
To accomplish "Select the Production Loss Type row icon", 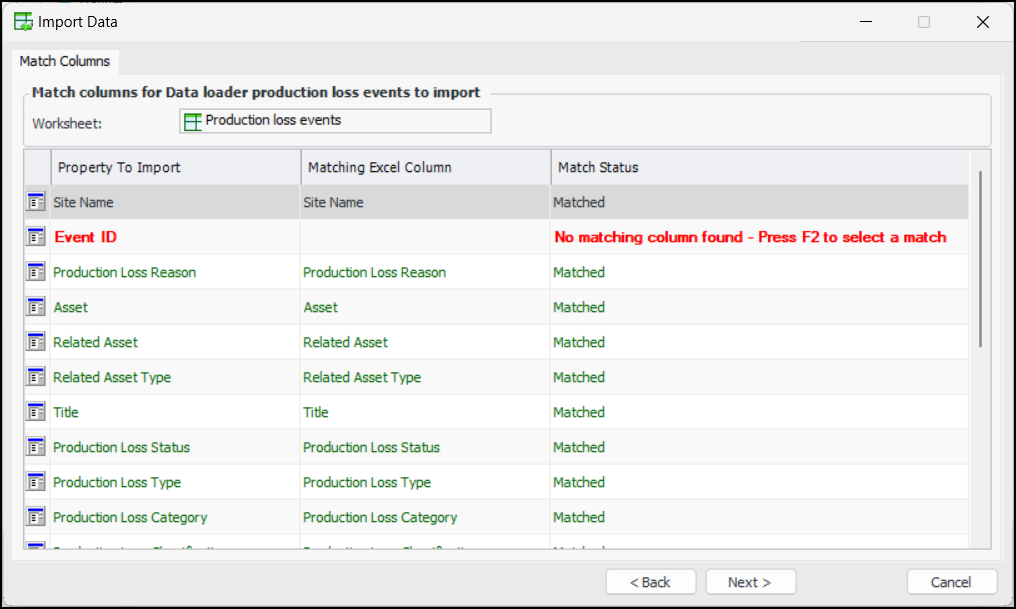I will pos(36,482).
